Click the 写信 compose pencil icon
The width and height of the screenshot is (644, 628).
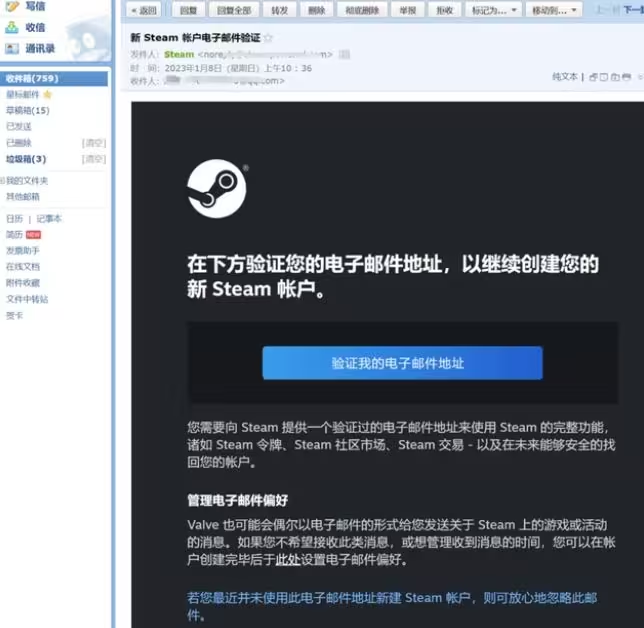pyautogui.click(x=12, y=6)
